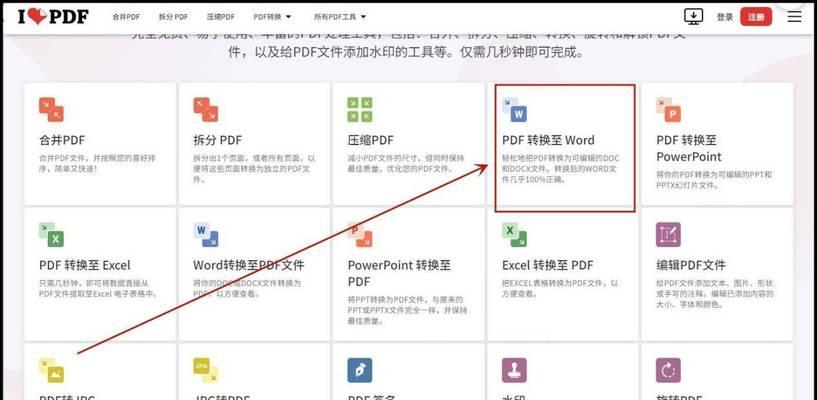Click the red 注册 button

pyautogui.click(x=756, y=17)
